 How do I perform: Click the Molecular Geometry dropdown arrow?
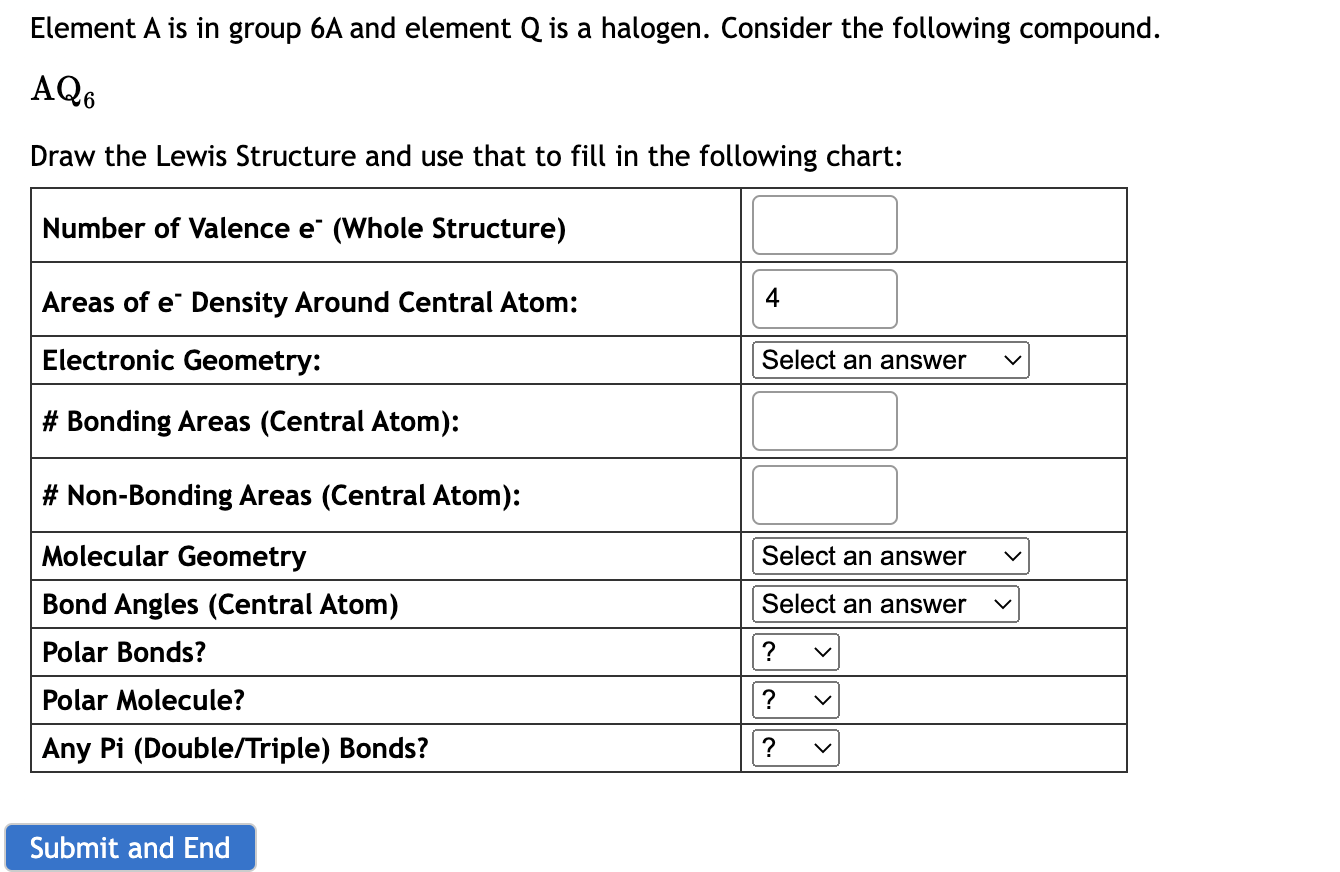tap(1014, 556)
